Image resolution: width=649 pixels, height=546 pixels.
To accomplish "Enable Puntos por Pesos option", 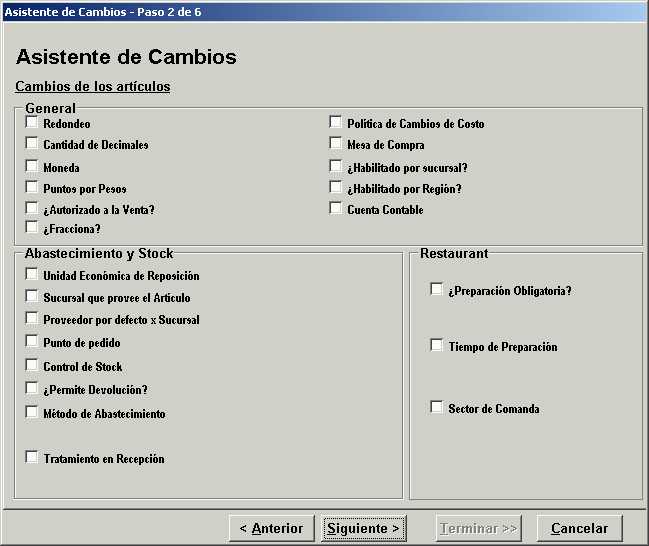I will click(32, 187).
